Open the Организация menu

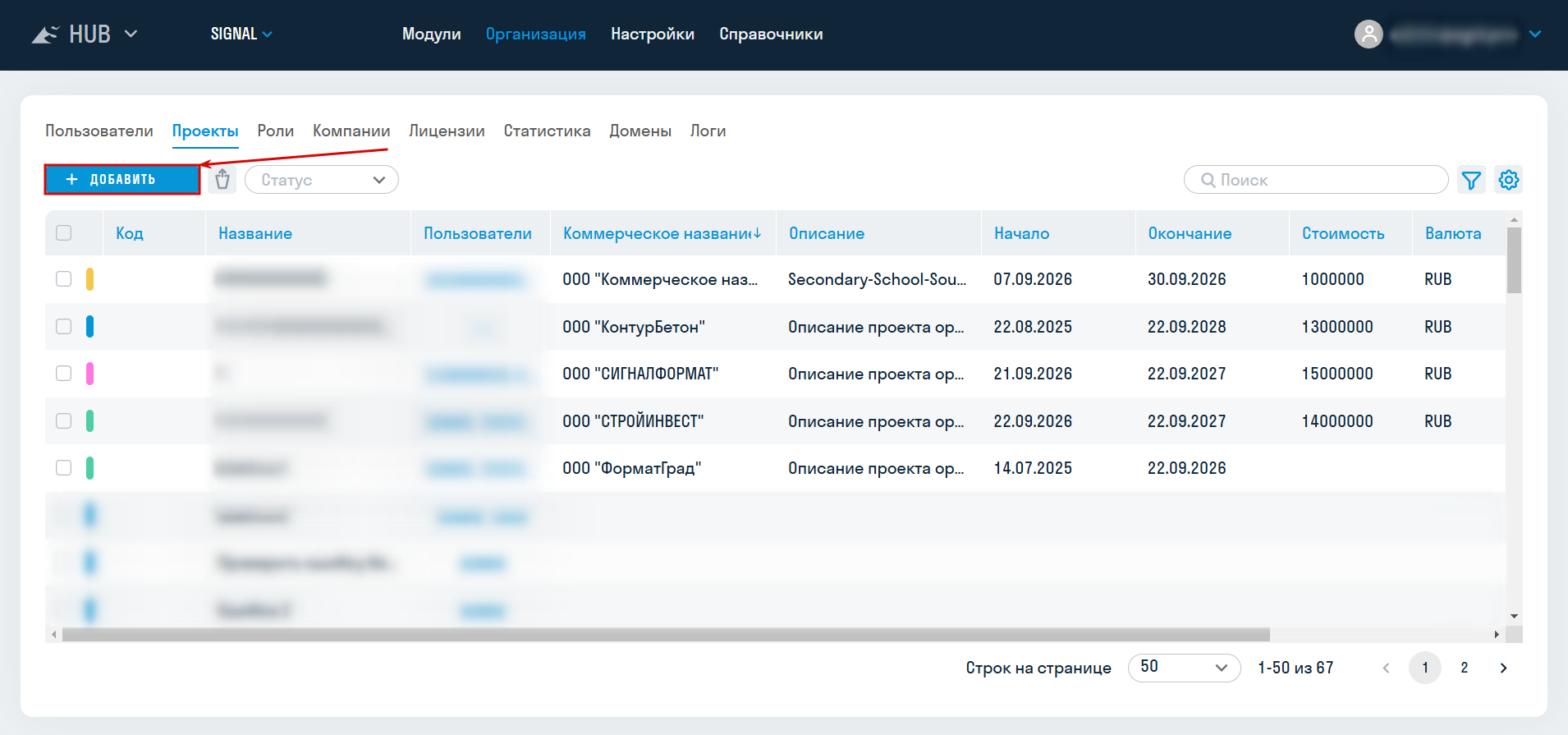pos(536,34)
